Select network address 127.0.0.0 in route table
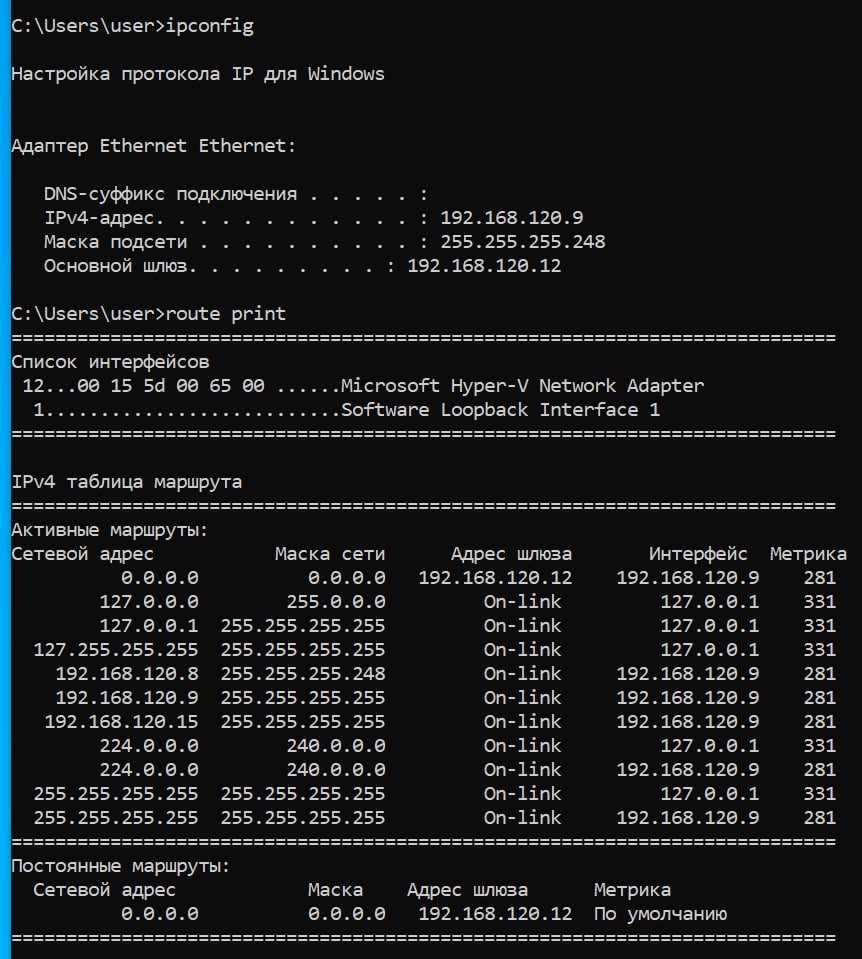 click(x=149, y=602)
